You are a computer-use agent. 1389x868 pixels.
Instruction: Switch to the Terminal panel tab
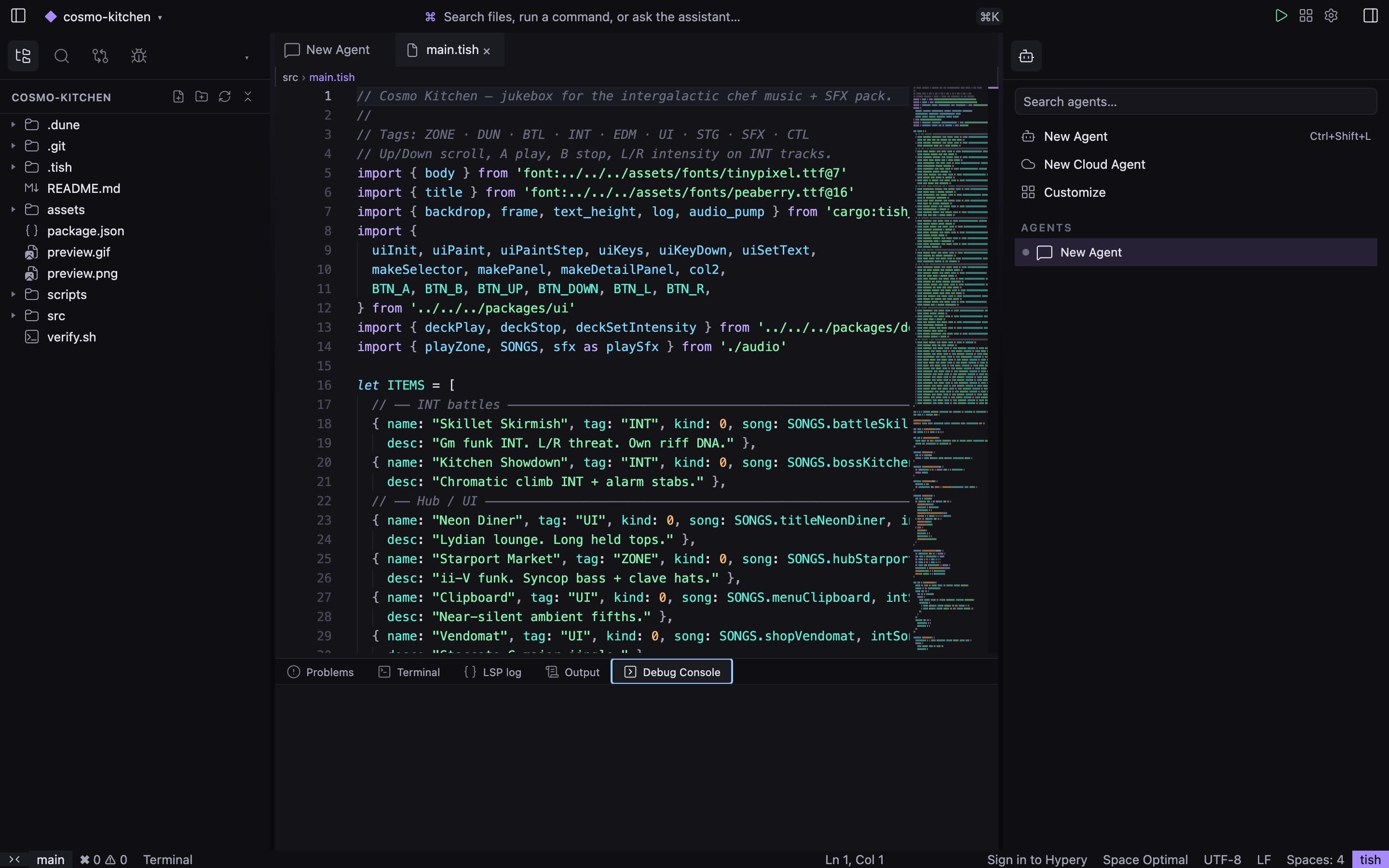click(409, 672)
